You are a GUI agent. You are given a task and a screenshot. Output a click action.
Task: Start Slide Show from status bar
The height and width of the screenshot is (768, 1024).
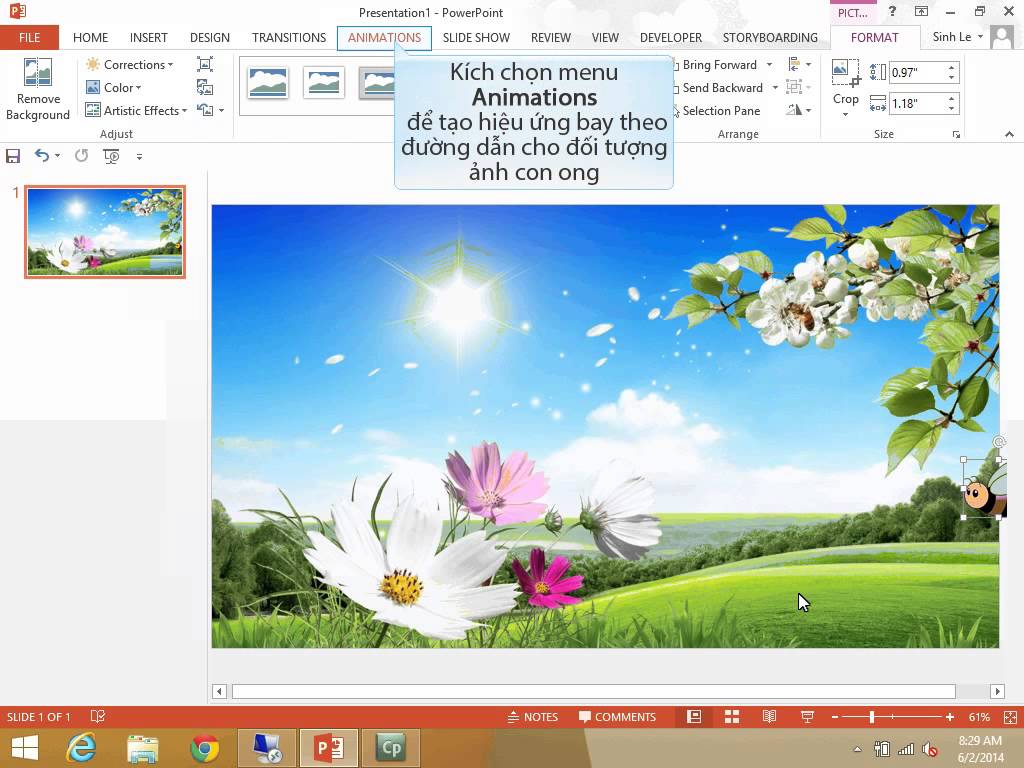807,716
